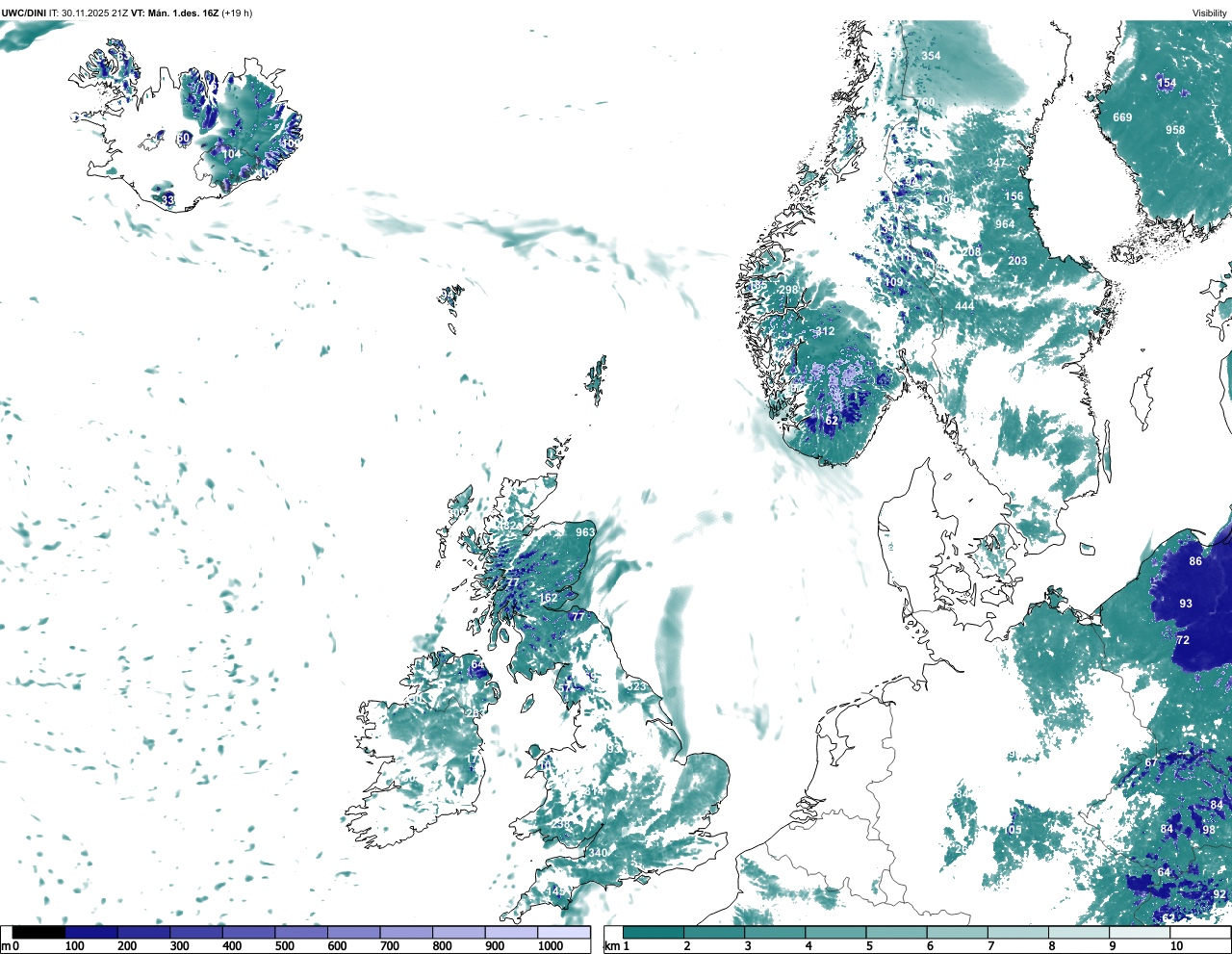Click the '1000' tick label on meter scale
Image resolution: width=1232 pixels, height=954 pixels.
point(551,946)
